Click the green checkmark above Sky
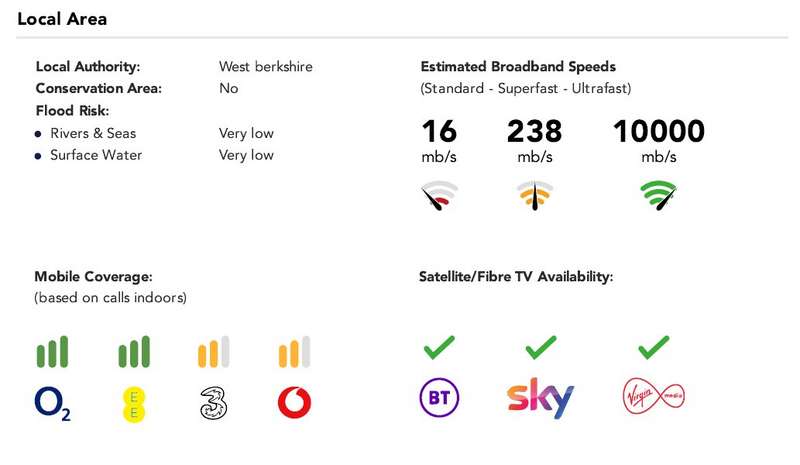 [x=541, y=347]
